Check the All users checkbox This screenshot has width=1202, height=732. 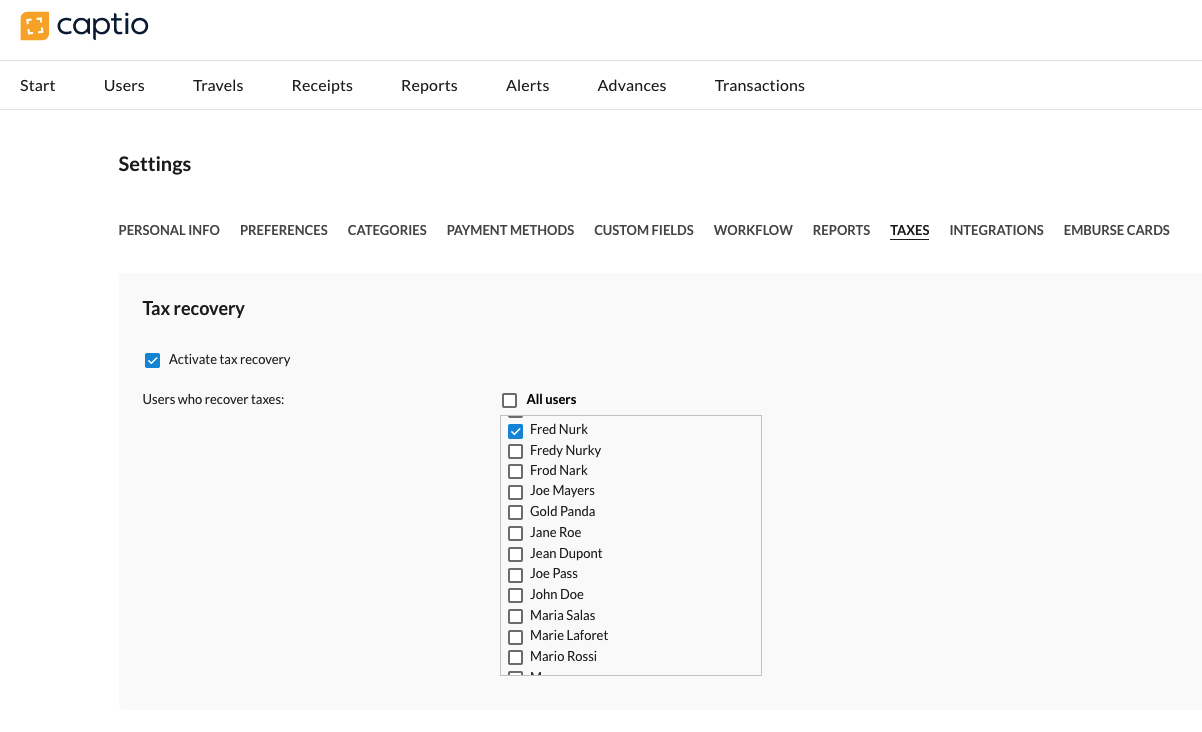click(x=510, y=400)
